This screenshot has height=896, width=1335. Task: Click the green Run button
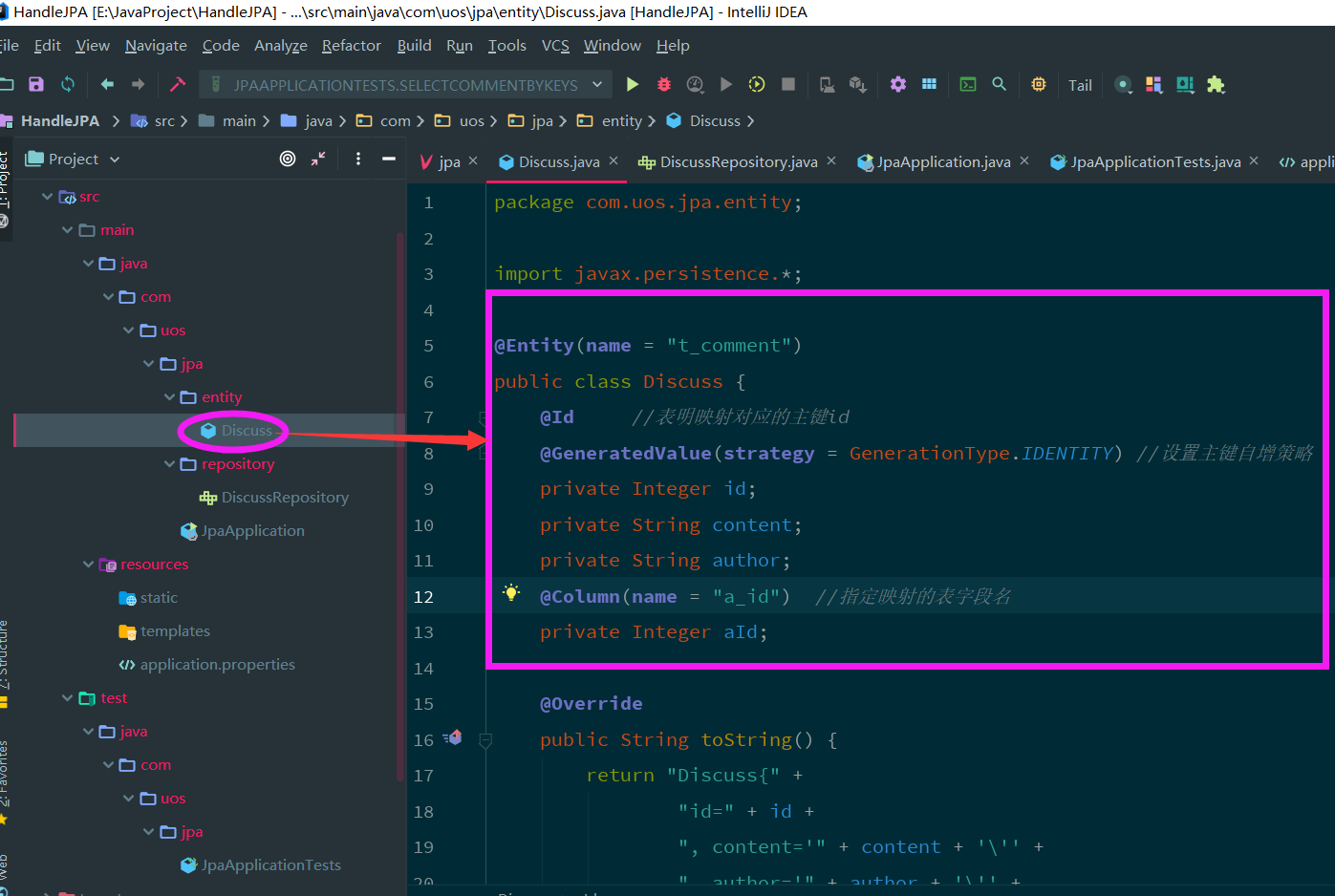point(632,85)
